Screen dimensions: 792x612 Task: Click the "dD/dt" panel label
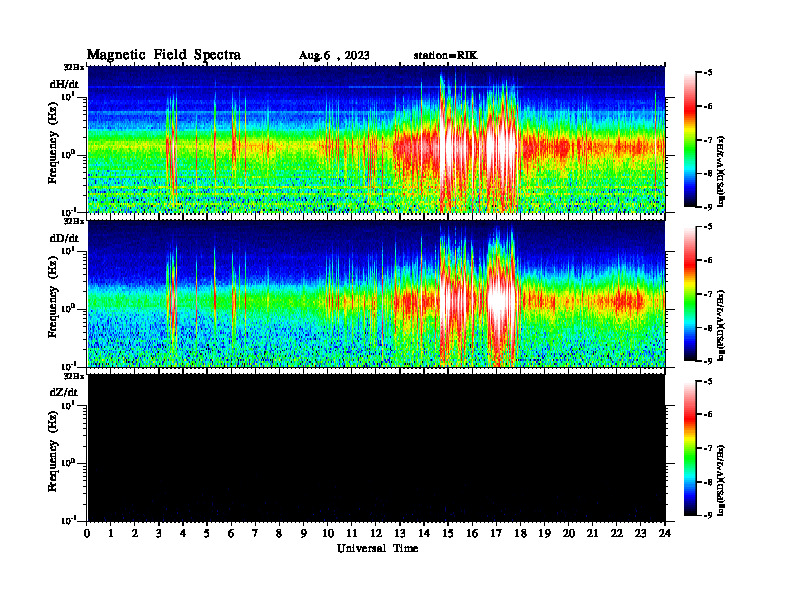(64, 238)
